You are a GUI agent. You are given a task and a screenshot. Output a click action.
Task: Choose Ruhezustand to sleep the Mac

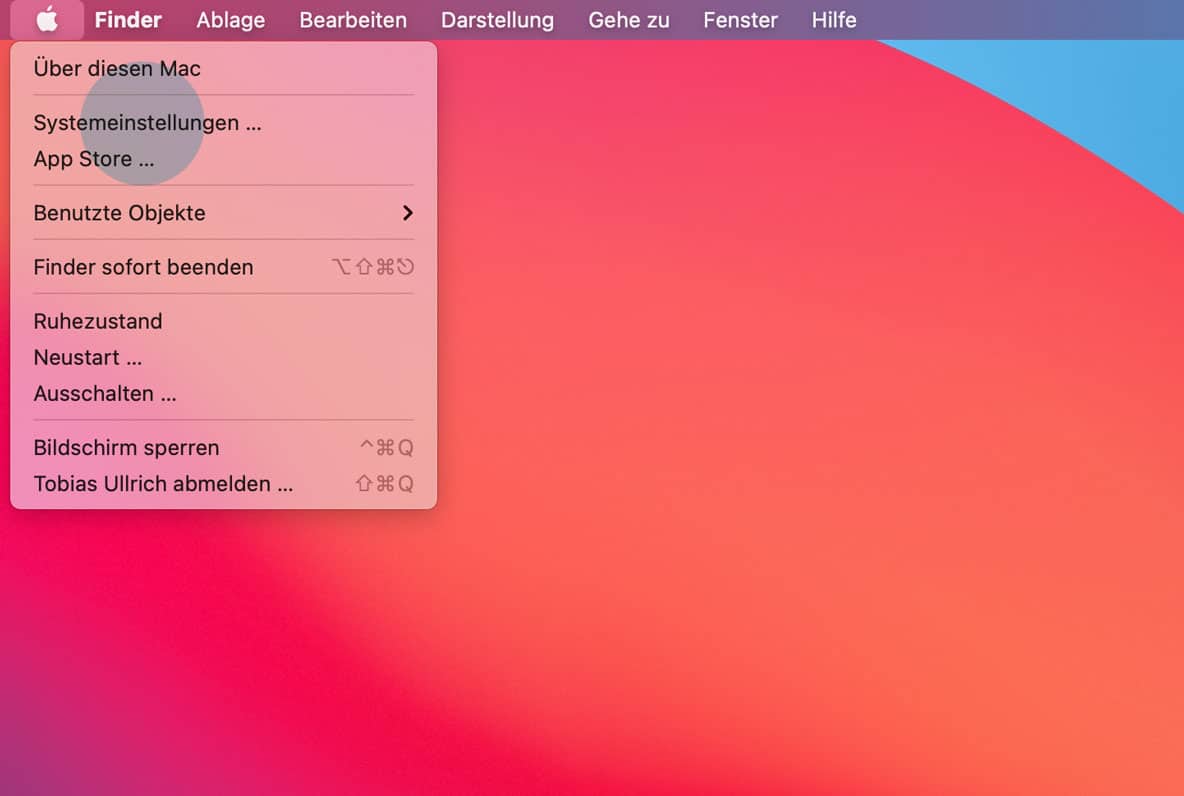[x=224, y=321]
